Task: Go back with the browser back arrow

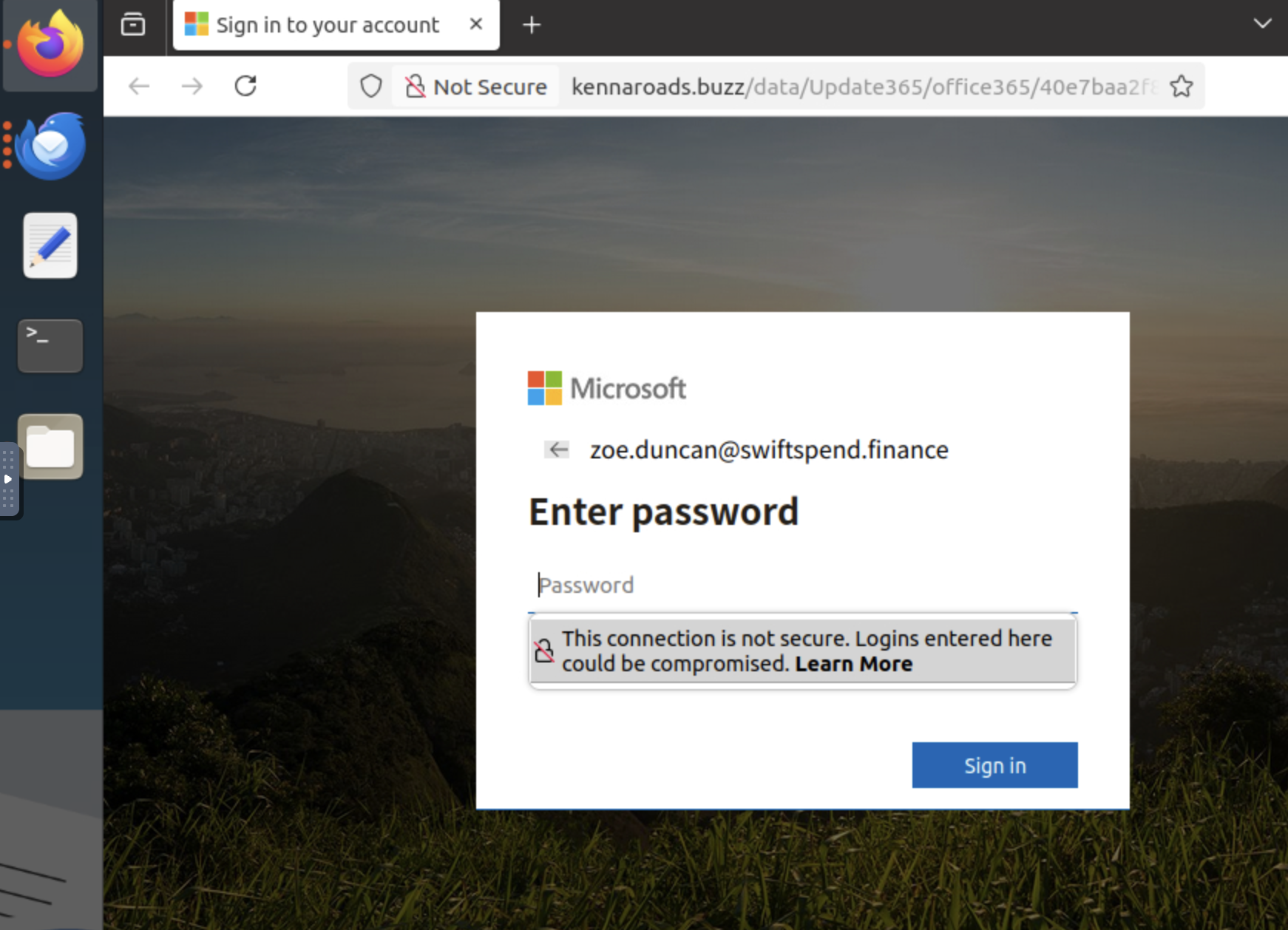Action: pyautogui.click(x=139, y=86)
